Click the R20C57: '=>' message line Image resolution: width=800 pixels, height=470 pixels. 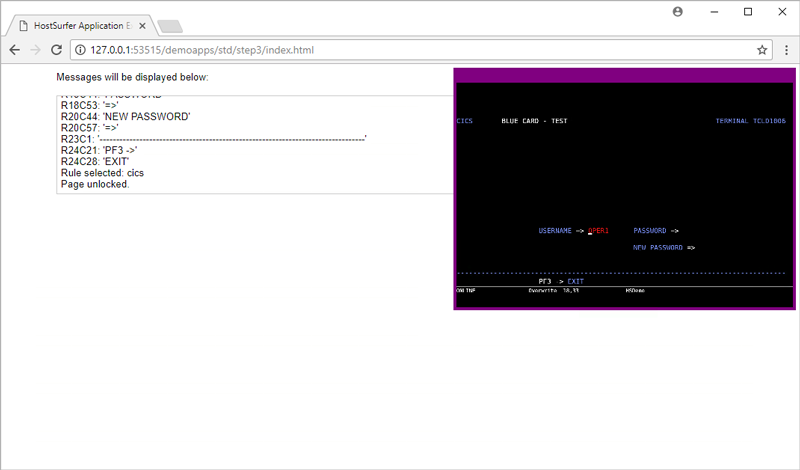coord(90,128)
